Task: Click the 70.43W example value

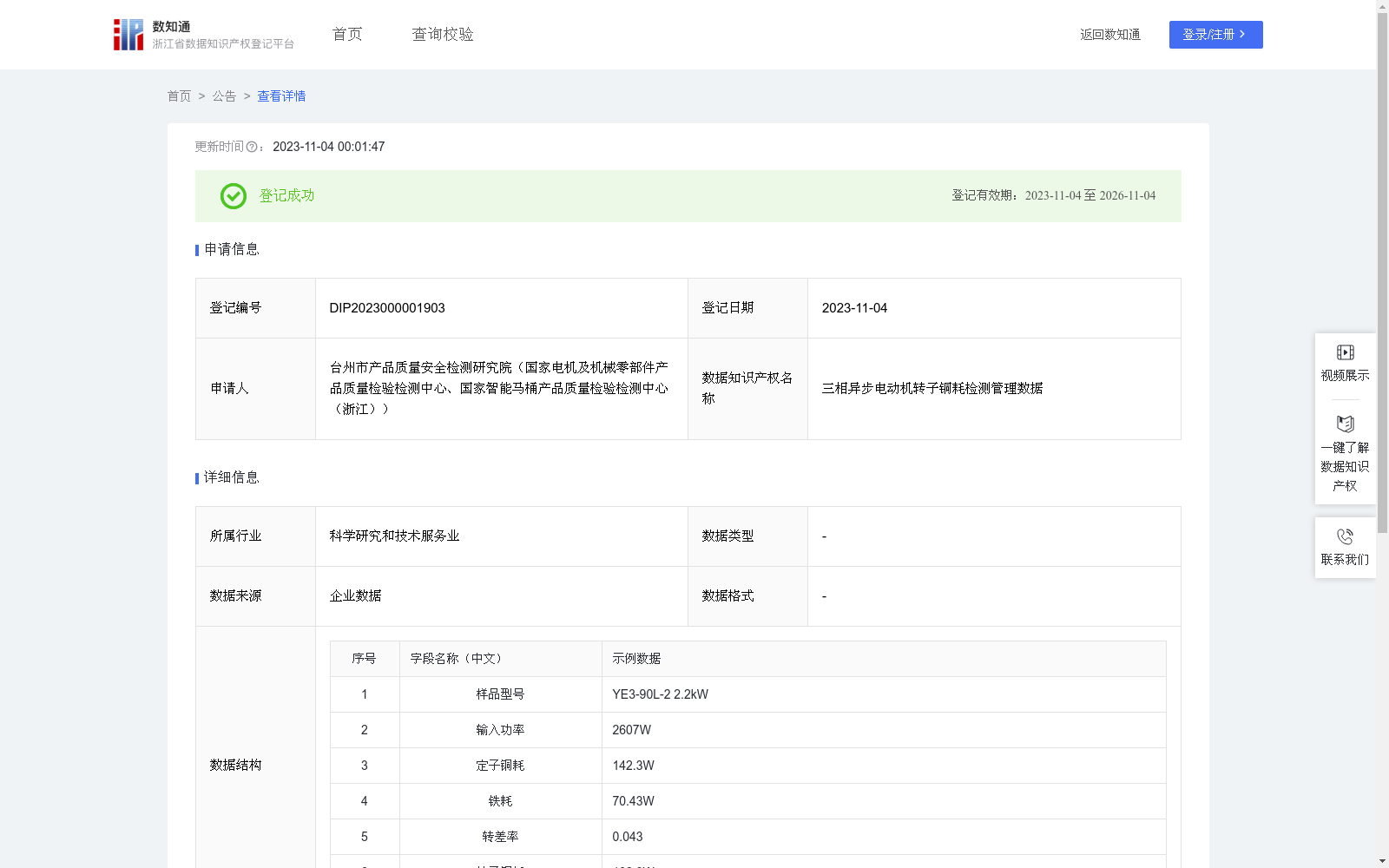Action: (x=633, y=801)
